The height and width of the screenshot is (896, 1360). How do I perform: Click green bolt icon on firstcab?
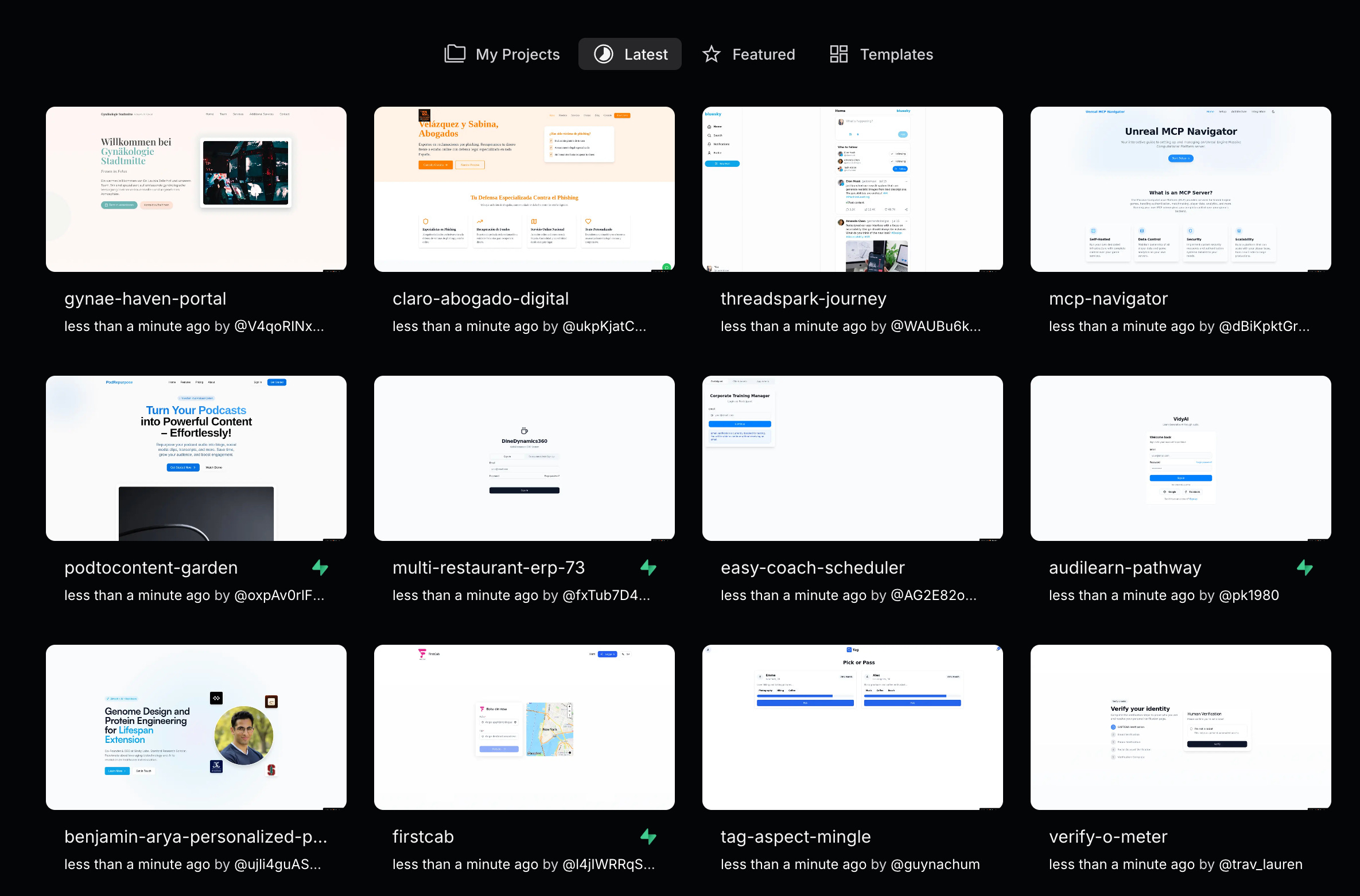pyautogui.click(x=648, y=837)
